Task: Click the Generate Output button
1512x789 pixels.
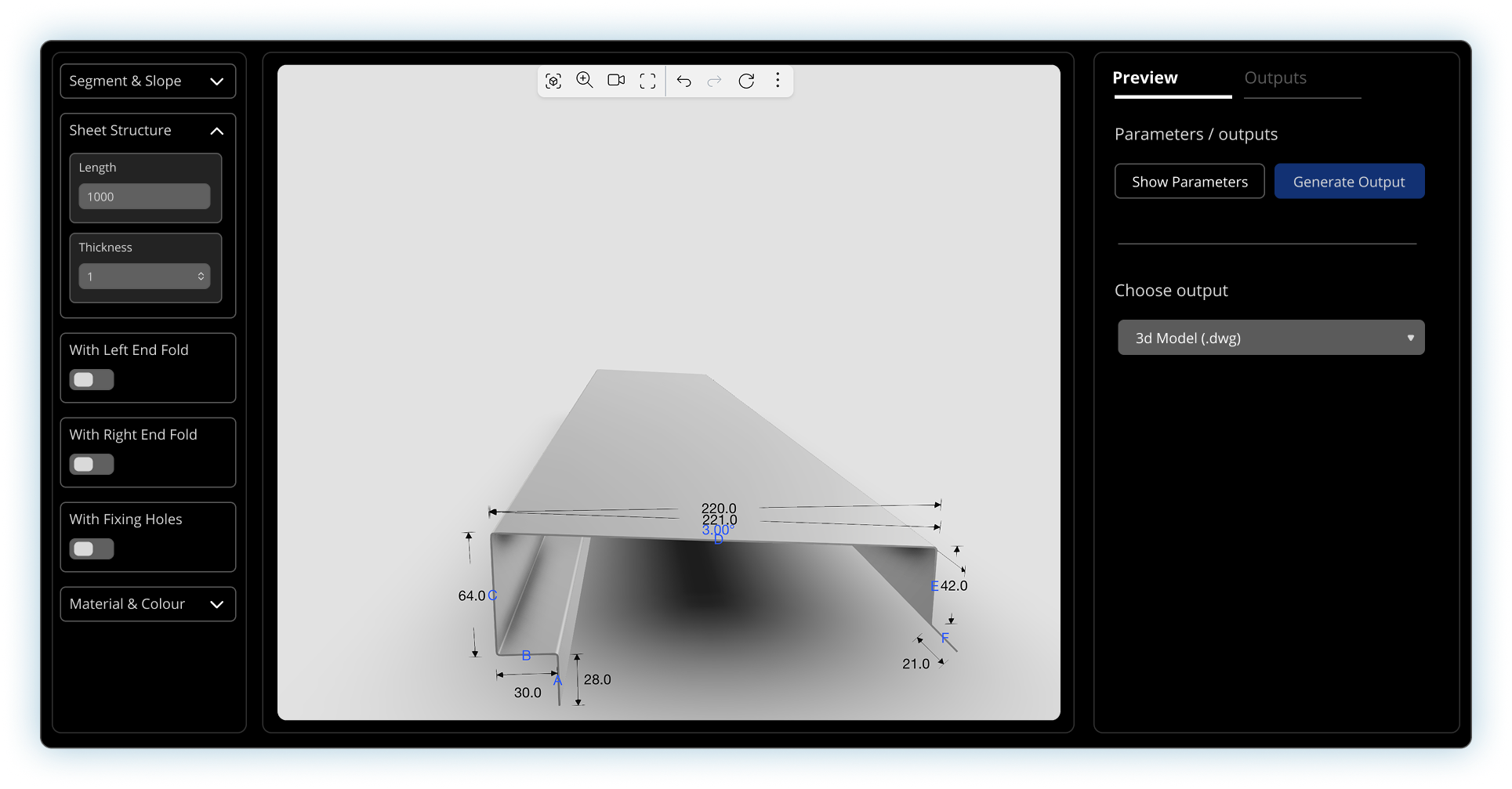Action: [1349, 182]
